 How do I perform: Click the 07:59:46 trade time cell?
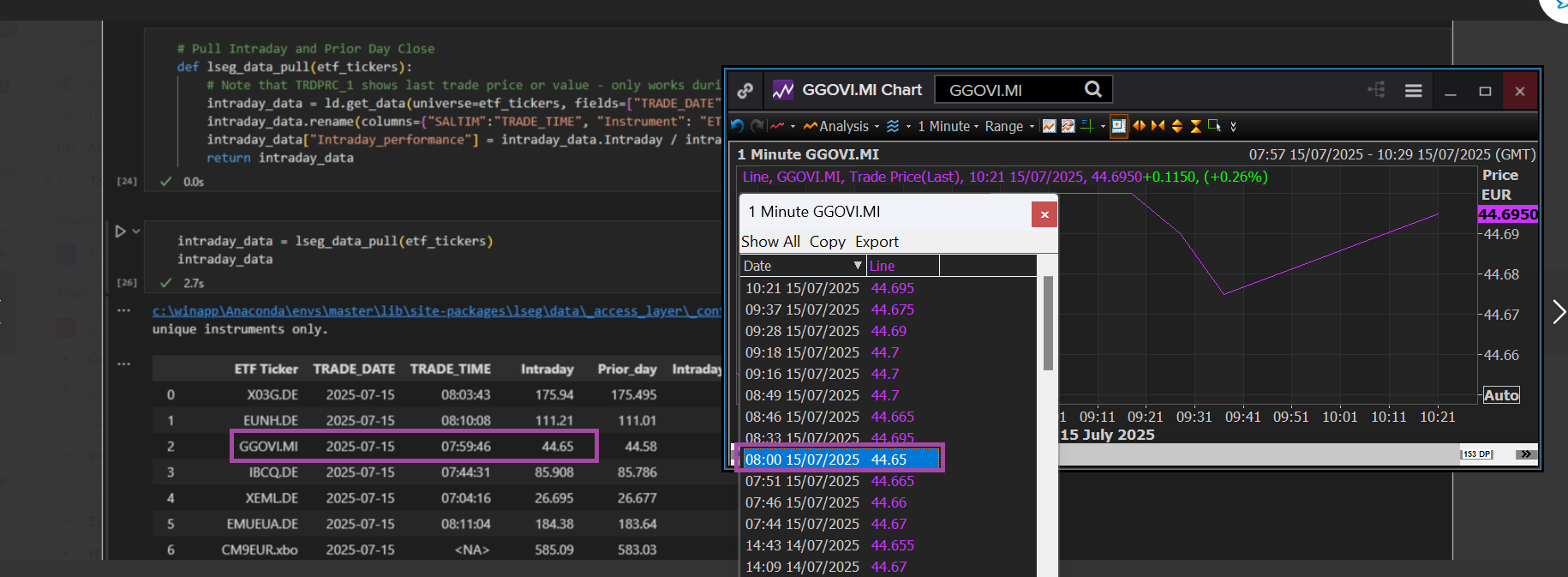click(x=466, y=447)
